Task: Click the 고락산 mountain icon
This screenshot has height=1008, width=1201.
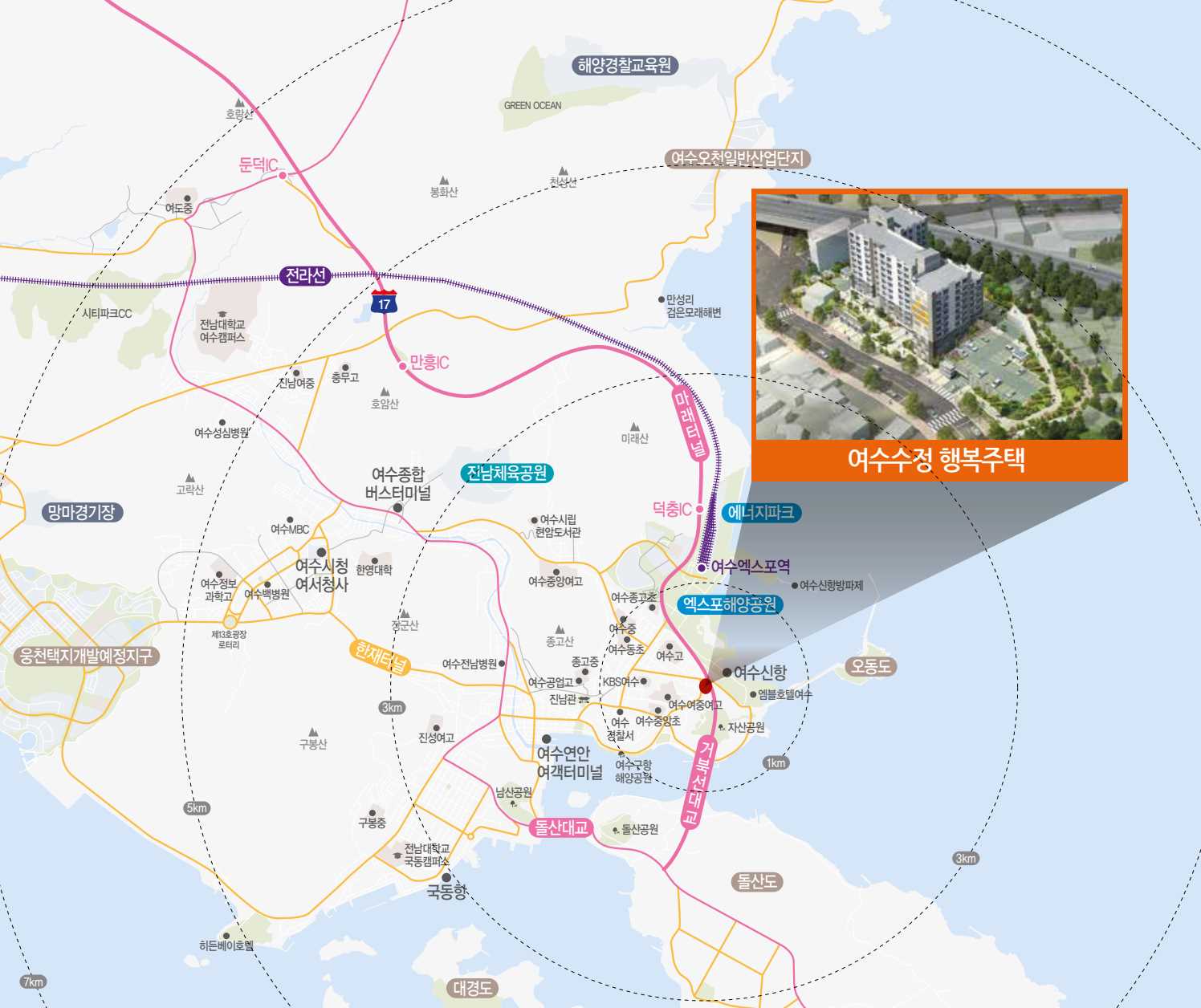Action: tap(190, 478)
